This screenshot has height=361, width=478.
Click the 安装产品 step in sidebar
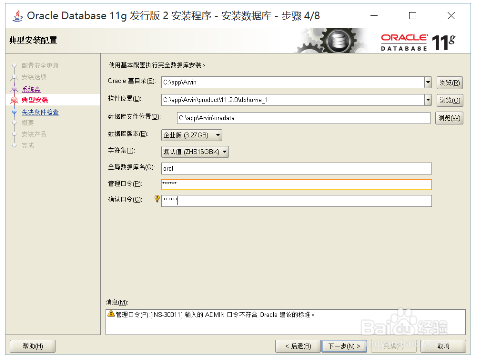[34, 134]
